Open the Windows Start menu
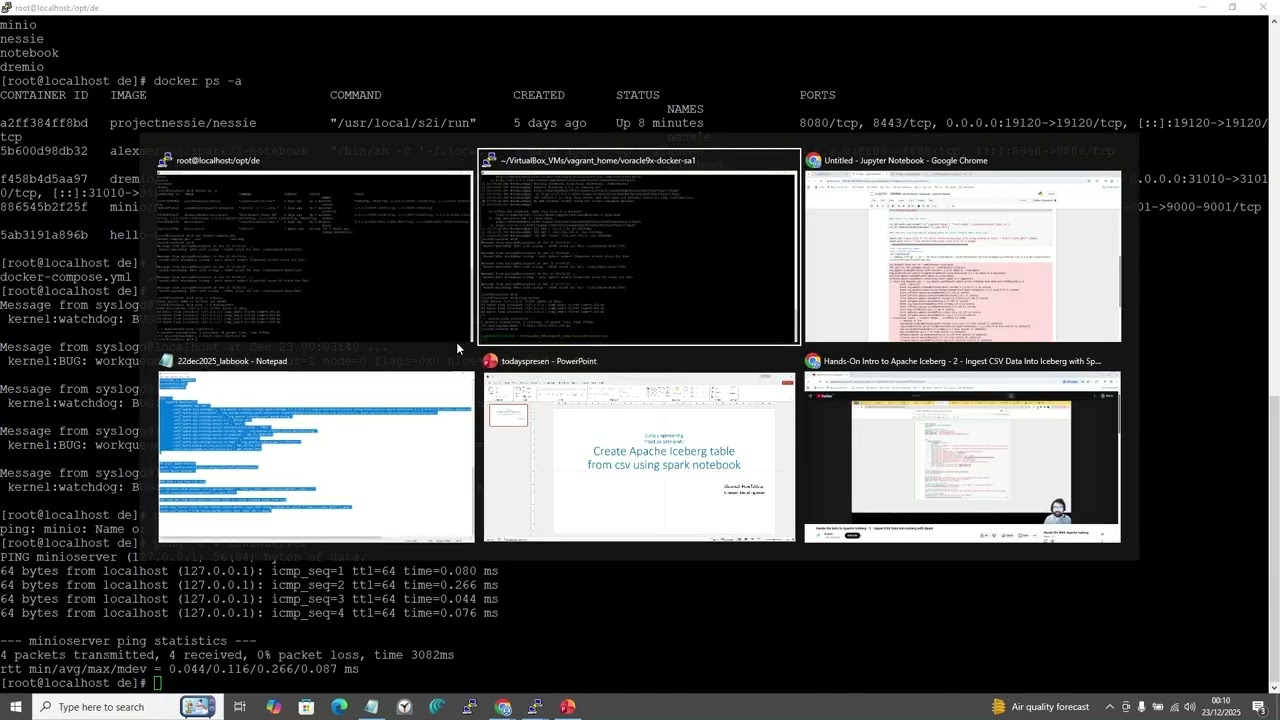 pos(16,707)
